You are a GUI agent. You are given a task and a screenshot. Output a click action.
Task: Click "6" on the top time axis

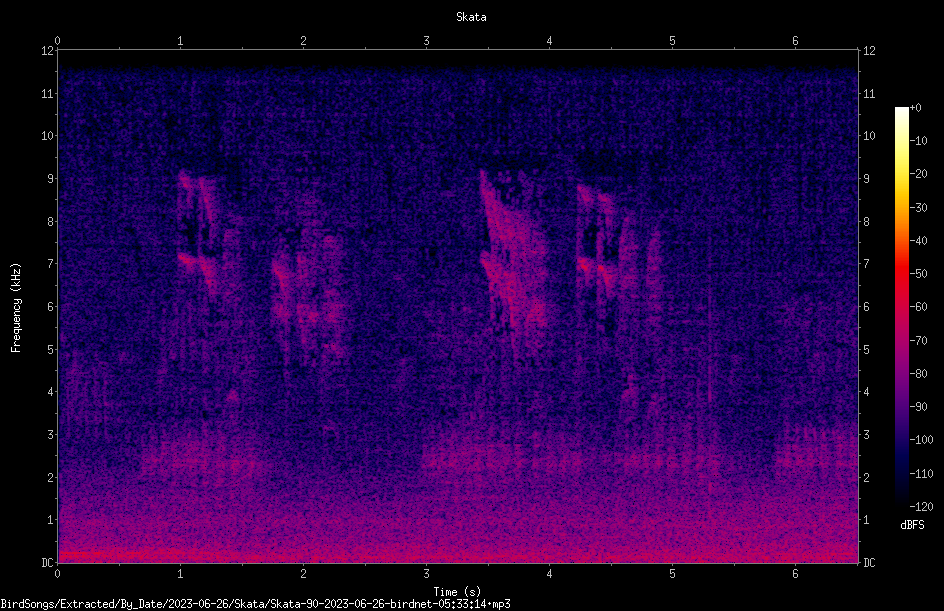pos(795,41)
